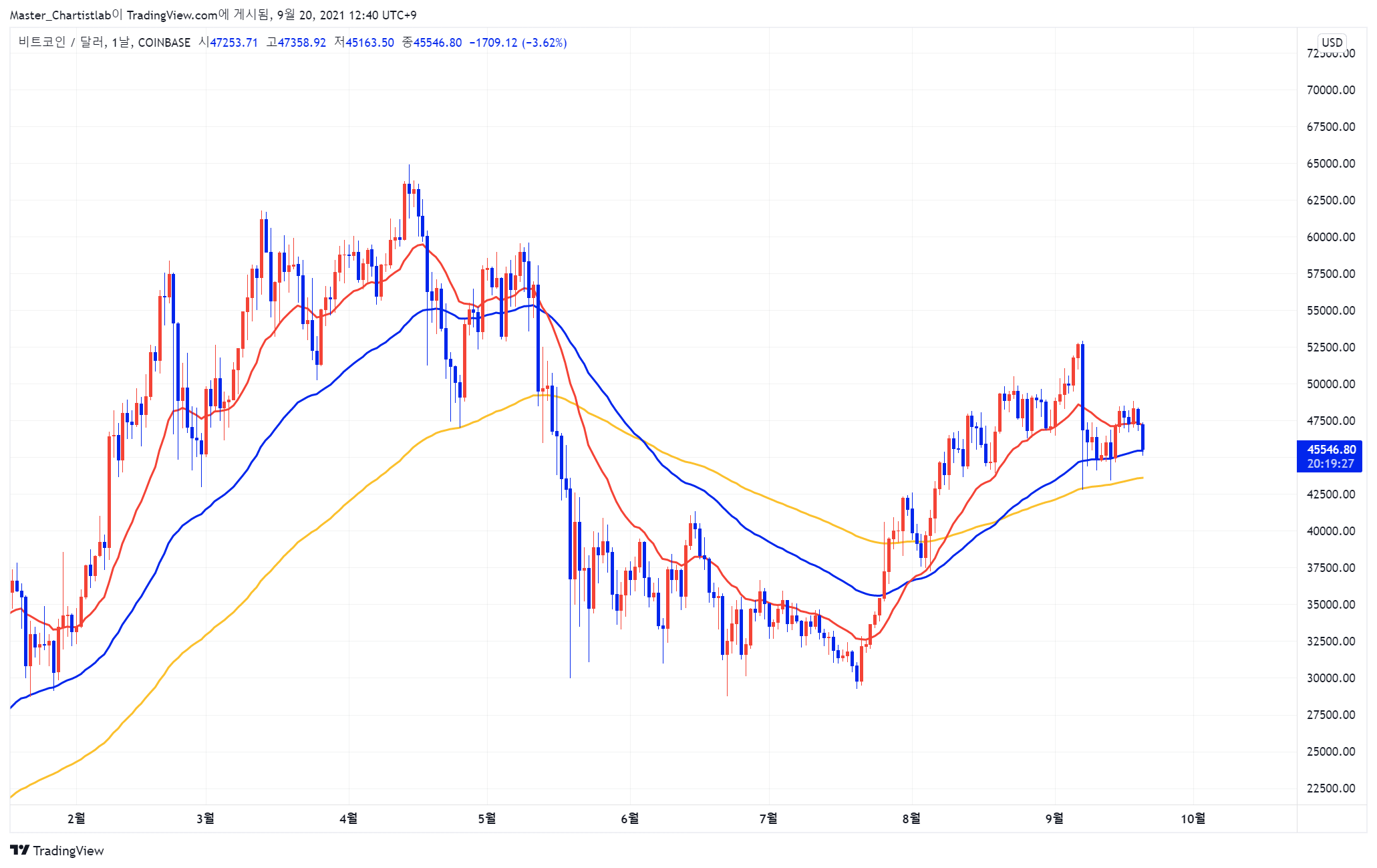Click the 40000.00 price axis label
The width and height of the screenshot is (1377, 868).
(1331, 531)
